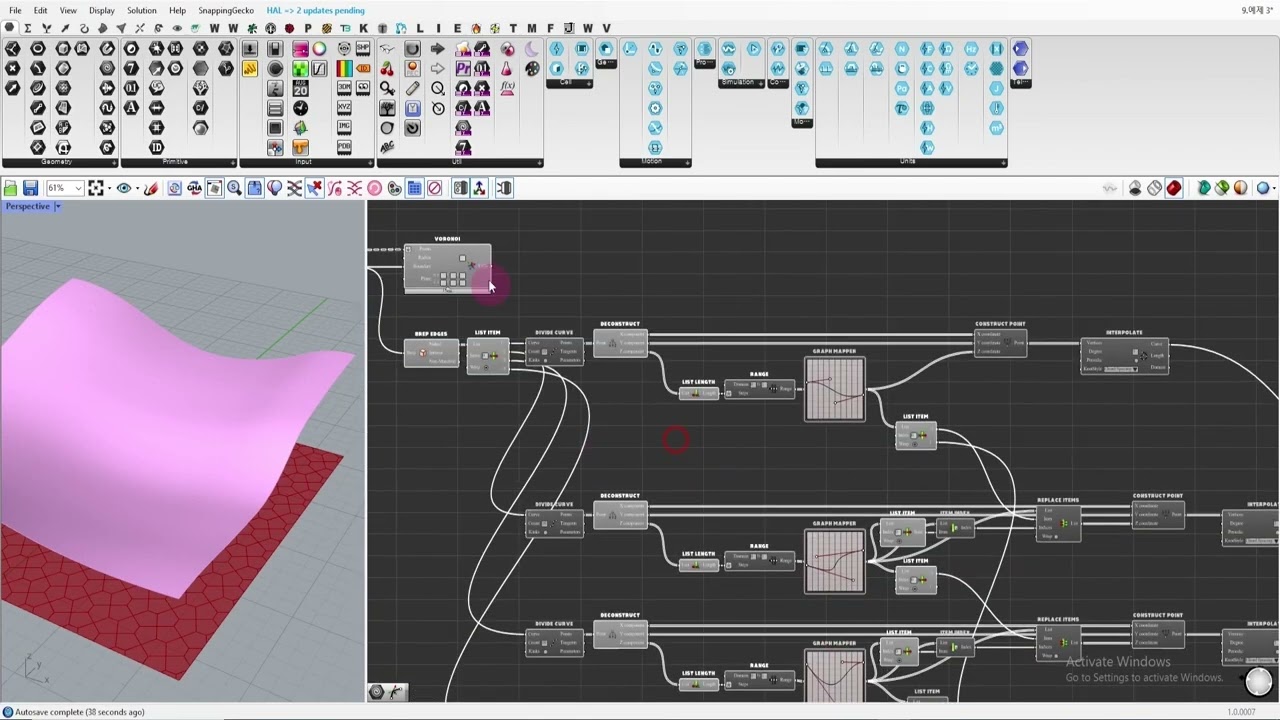Click the GHA assembly toolbar icon
This screenshot has width=1280, height=720.
click(x=194, y=188)
